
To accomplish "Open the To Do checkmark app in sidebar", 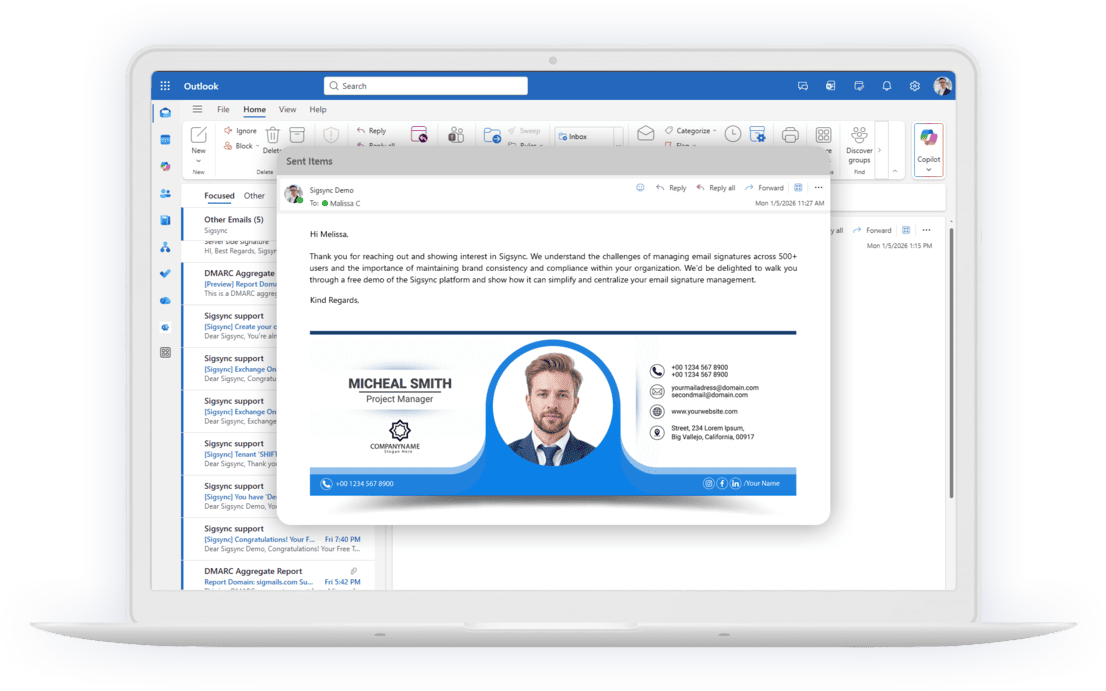I will coord(165,274).
